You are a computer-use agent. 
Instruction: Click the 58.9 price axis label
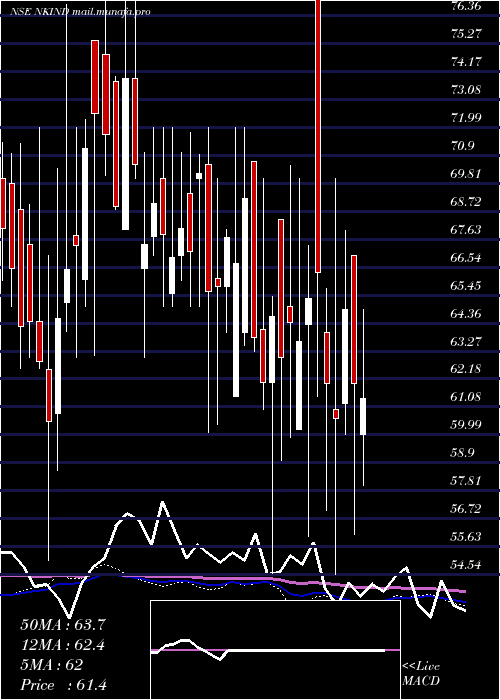(x=463, y=453)
